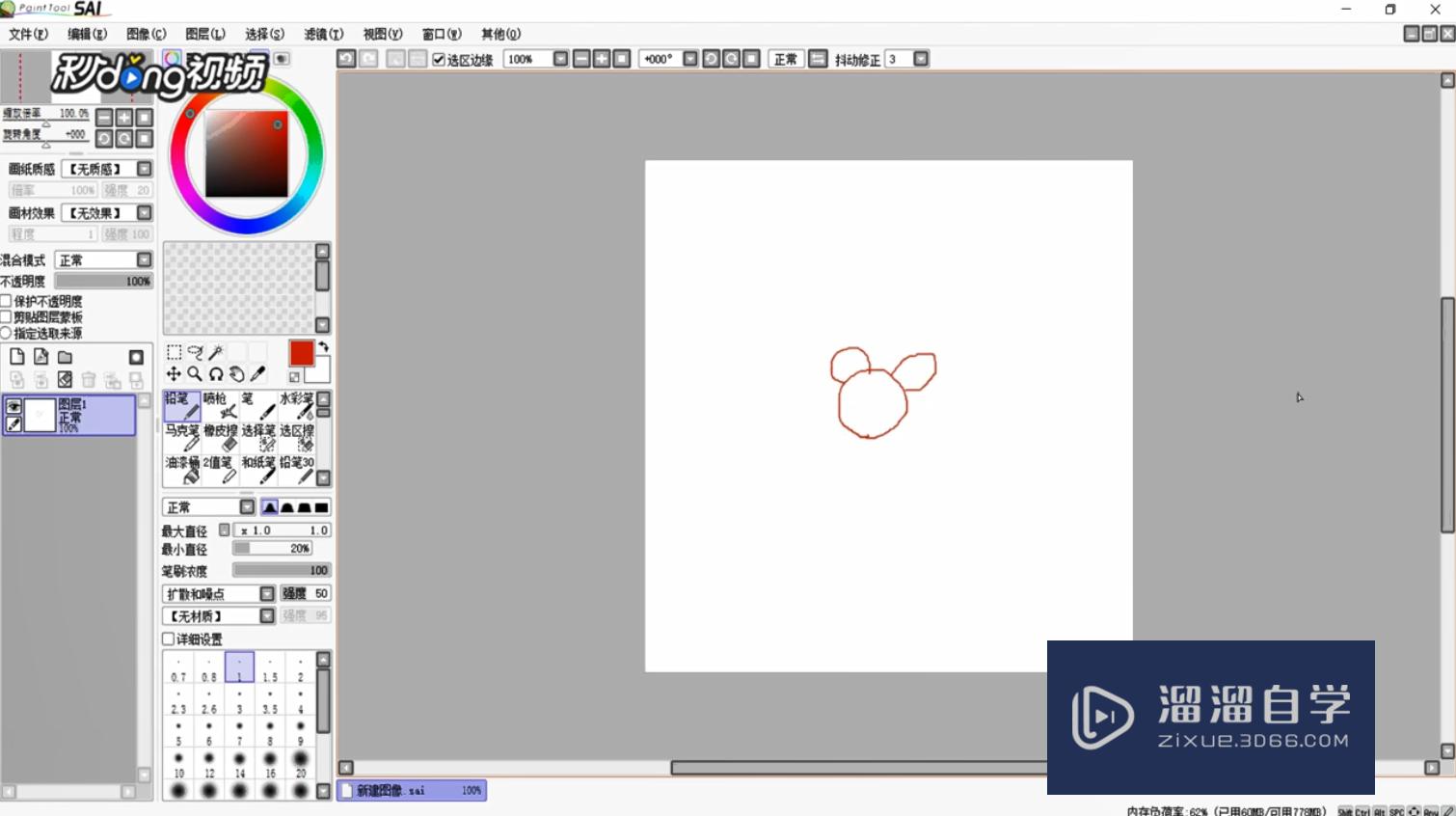Click the 新建图像.sai document tab
This screenshot has height=816, width=1456.
pos(412,790)
